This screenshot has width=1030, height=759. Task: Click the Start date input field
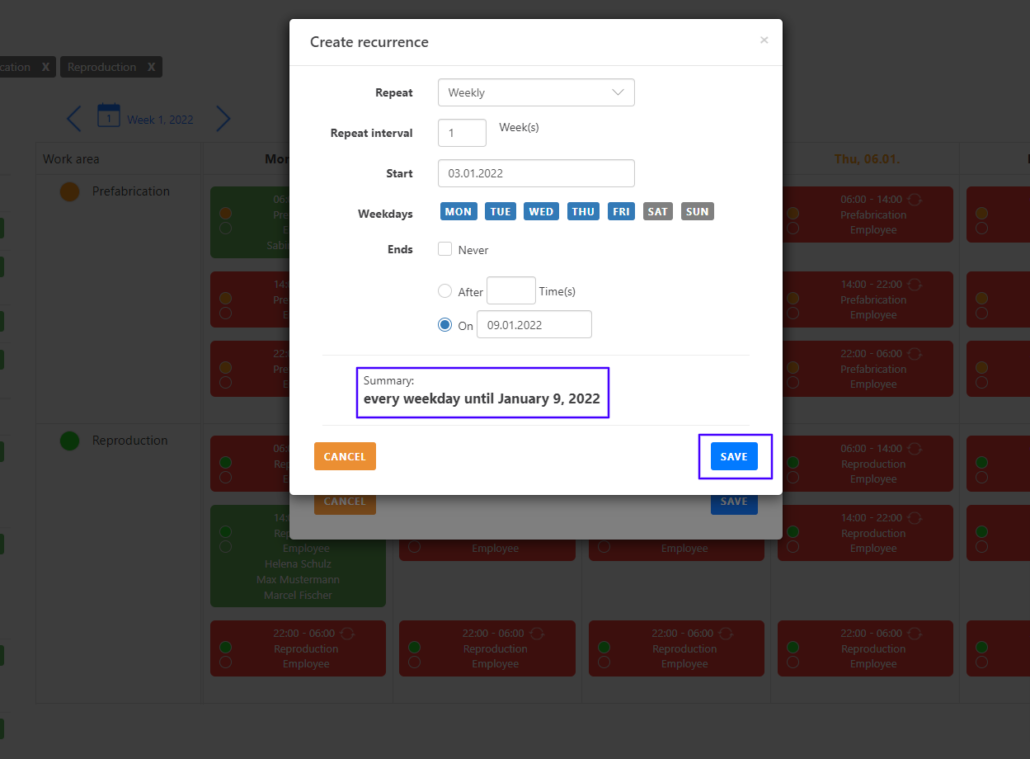coord(536,173)
